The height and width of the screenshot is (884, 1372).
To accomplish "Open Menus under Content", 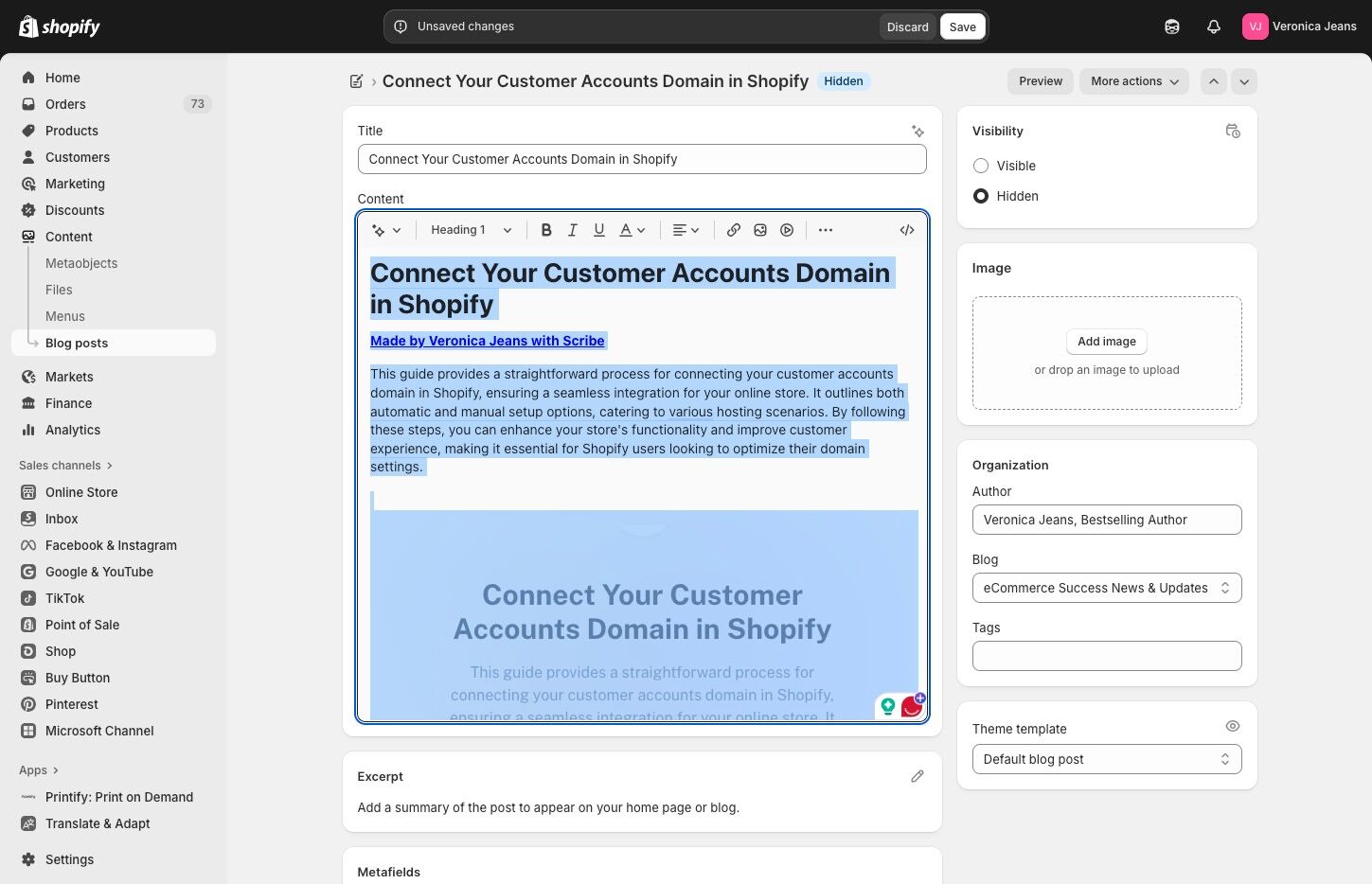I will [65, 316].
